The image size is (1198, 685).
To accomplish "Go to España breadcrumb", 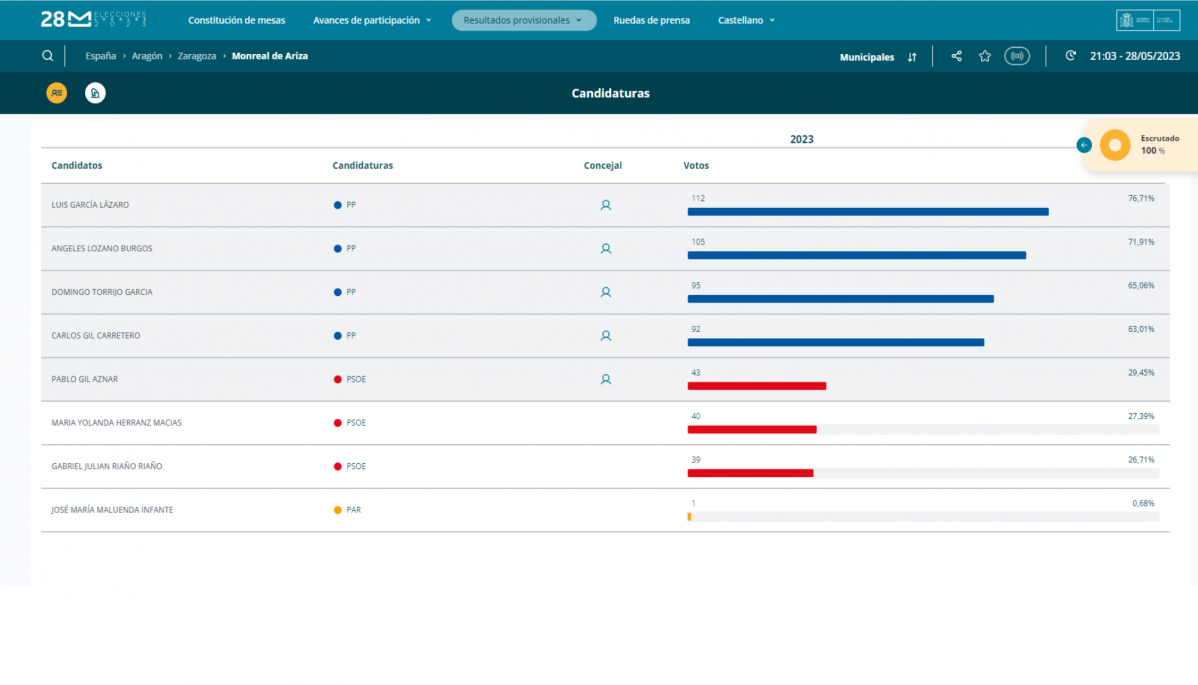I will pyautogui.click(x=100, y=56).
